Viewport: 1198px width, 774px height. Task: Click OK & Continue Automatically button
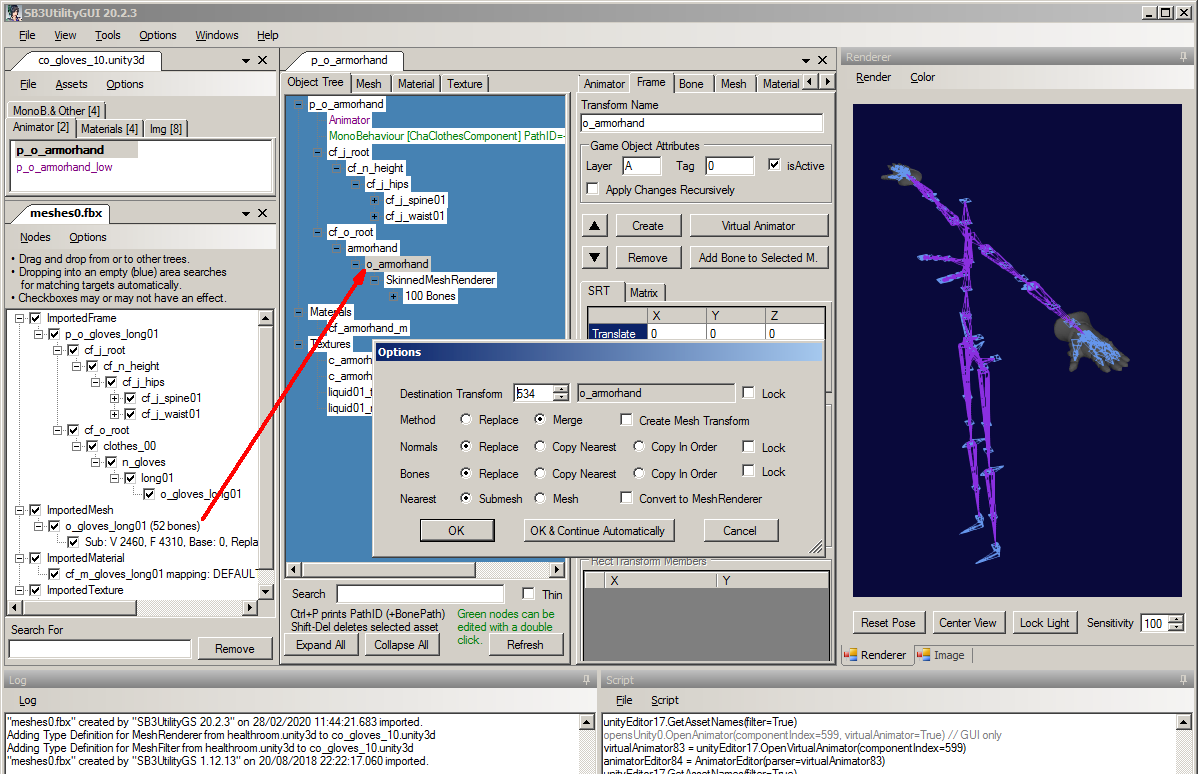point(597,530)
